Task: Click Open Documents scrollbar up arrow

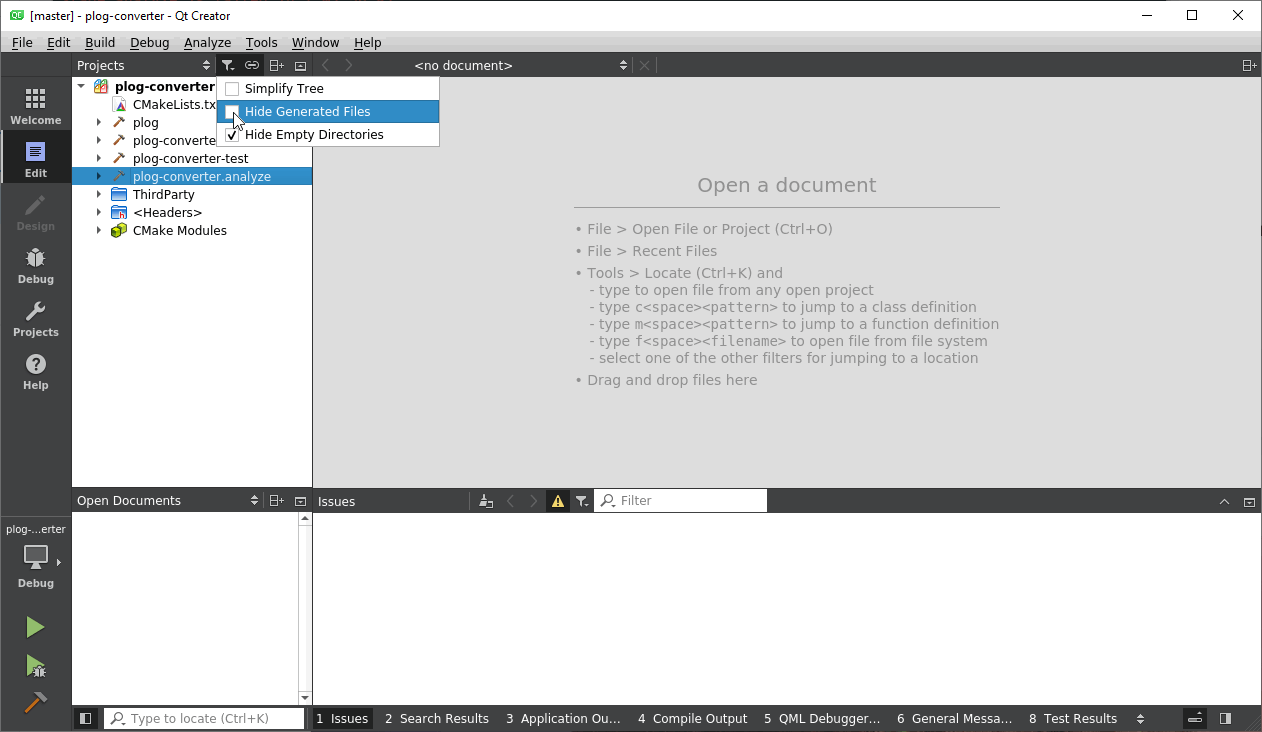Action: click(305, 520)
